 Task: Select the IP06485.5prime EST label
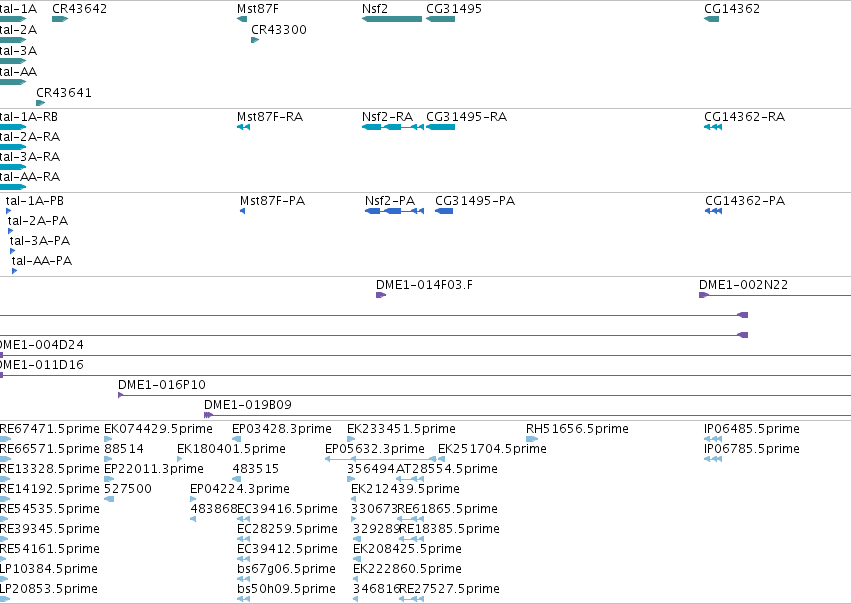click(752, 429)
